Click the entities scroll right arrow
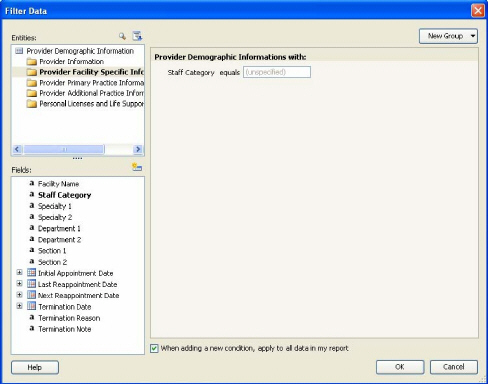The image size is (488, 384). tap(138, 149)
